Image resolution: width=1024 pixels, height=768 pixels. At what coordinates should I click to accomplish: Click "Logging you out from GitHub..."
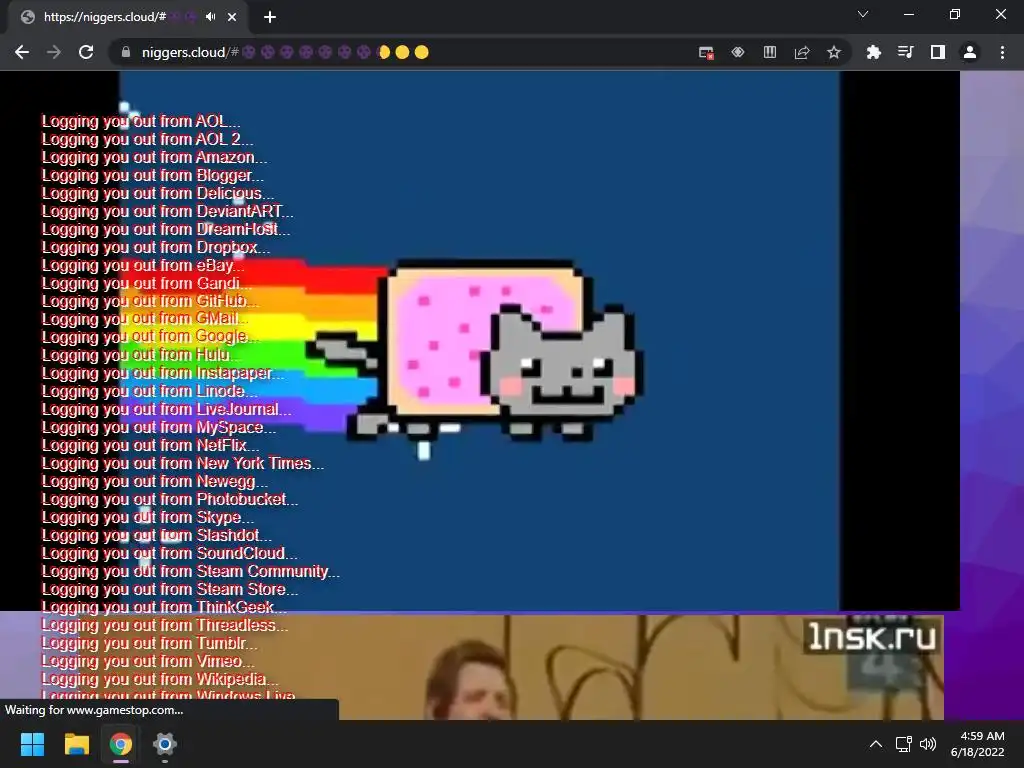(150, 302)
